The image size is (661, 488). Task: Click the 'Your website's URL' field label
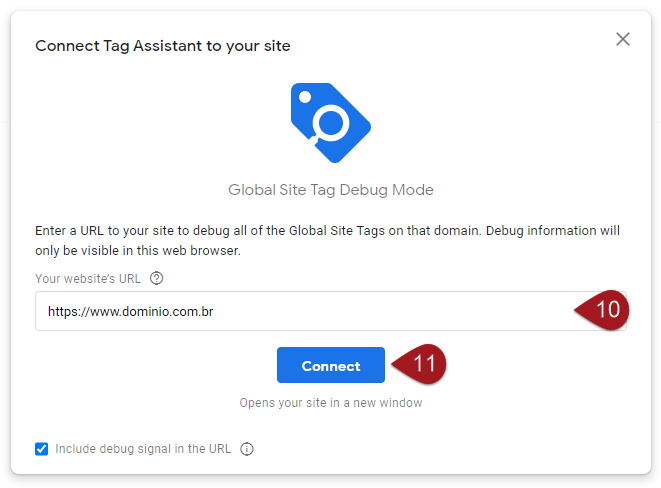coord(88,279)
